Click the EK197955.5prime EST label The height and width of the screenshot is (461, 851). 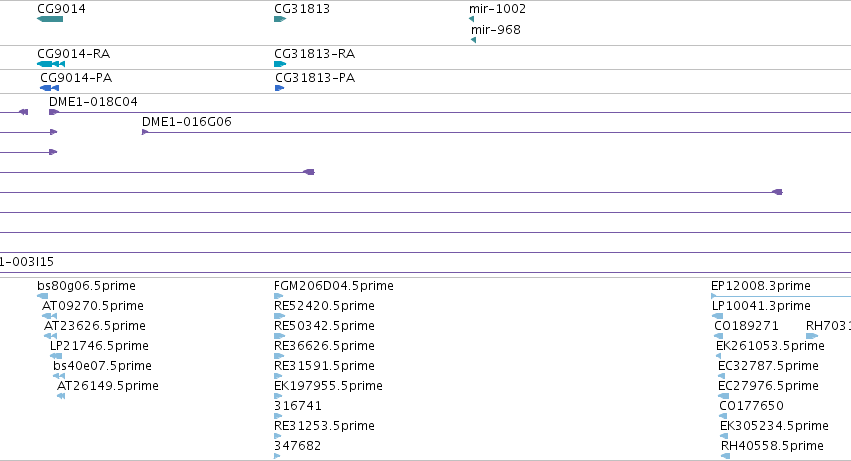tap(328, 386)
